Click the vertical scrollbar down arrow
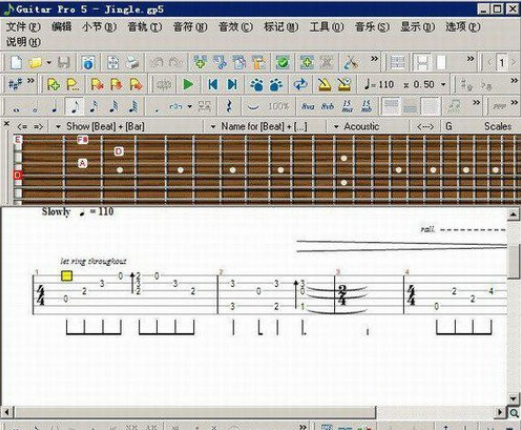The height and width of the screenshot is (430, 521). pos(513,398)
